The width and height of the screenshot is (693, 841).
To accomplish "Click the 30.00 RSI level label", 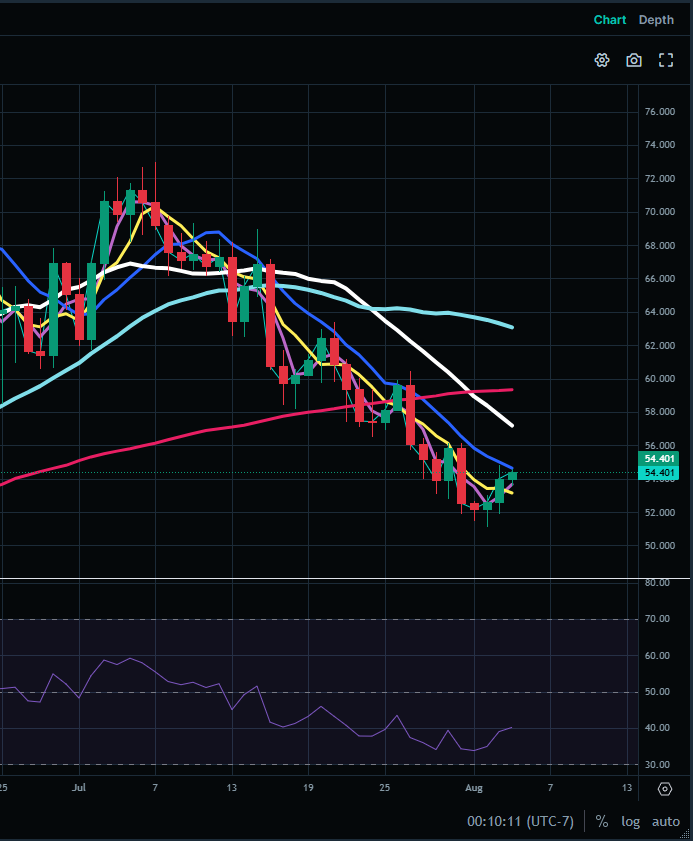I will (x=657, y=764).
